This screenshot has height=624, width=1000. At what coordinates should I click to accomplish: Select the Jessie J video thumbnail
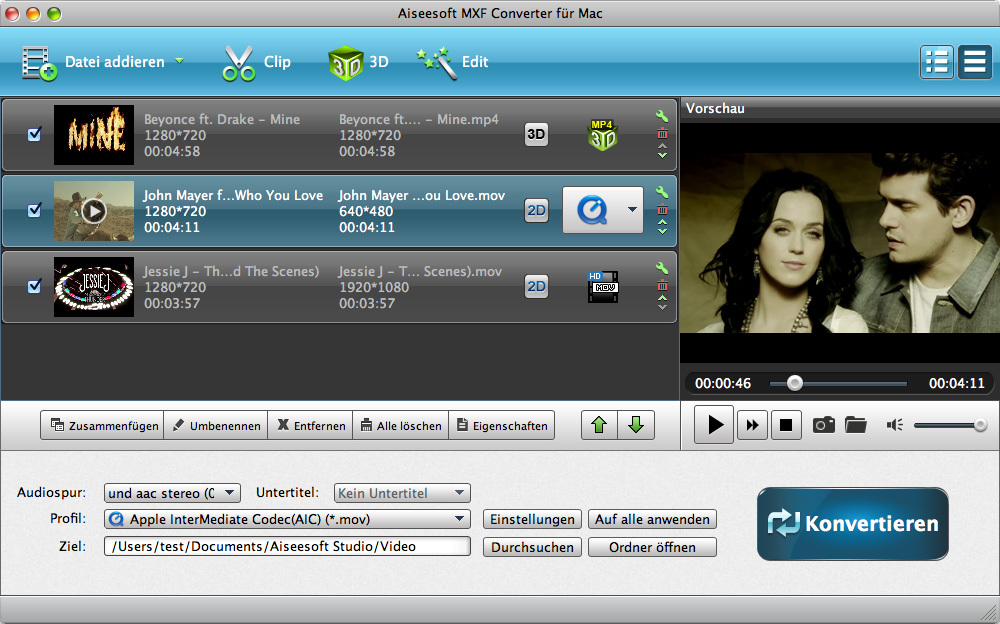point(94,286)
